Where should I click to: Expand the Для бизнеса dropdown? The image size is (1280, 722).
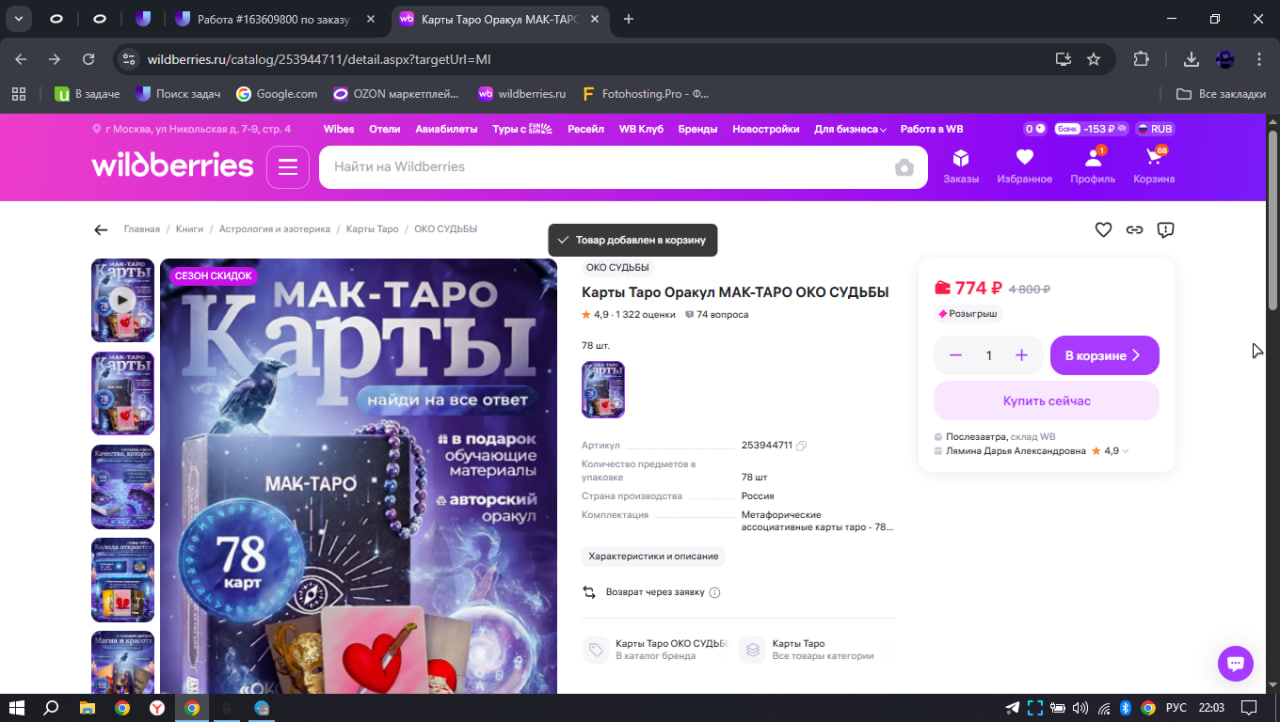pyautogui.click(x=850, y=129)
